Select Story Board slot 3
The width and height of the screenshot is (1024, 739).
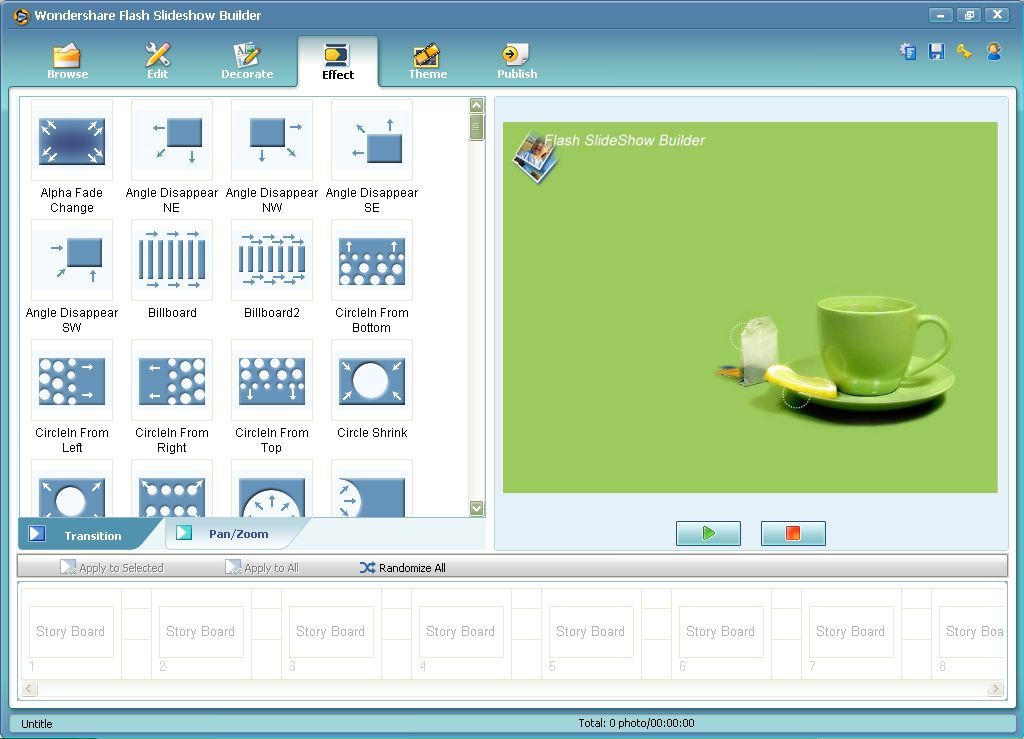[x=331, y=631]
